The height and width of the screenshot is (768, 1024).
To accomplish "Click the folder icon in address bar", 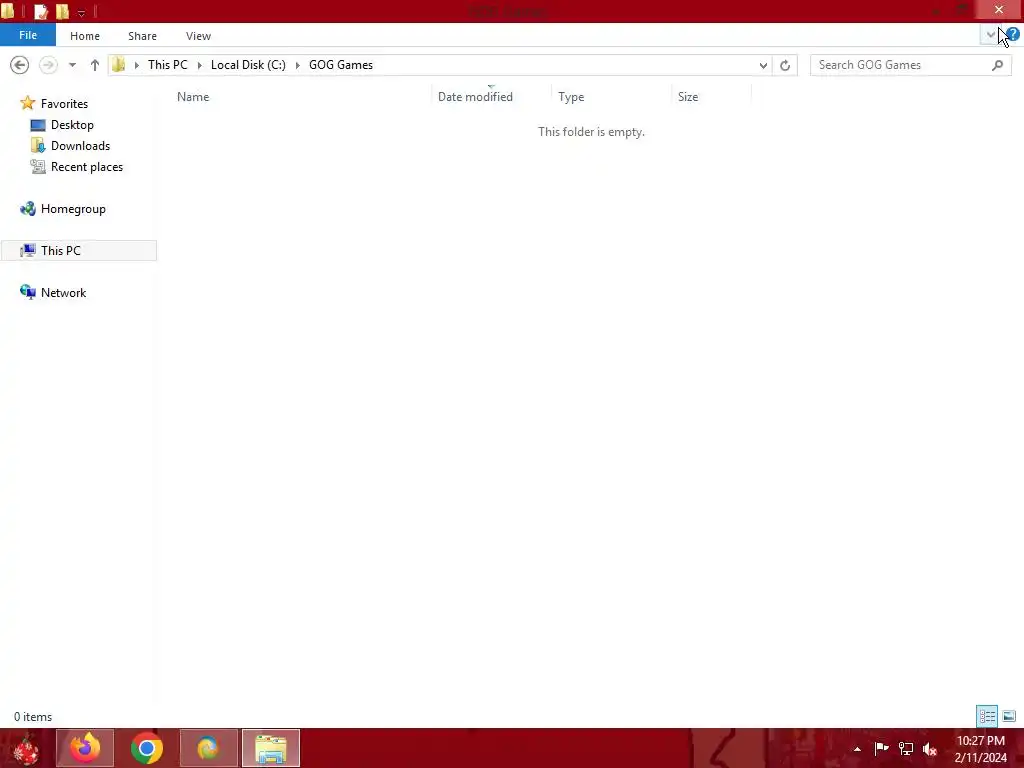I will (x=119, y=65).
